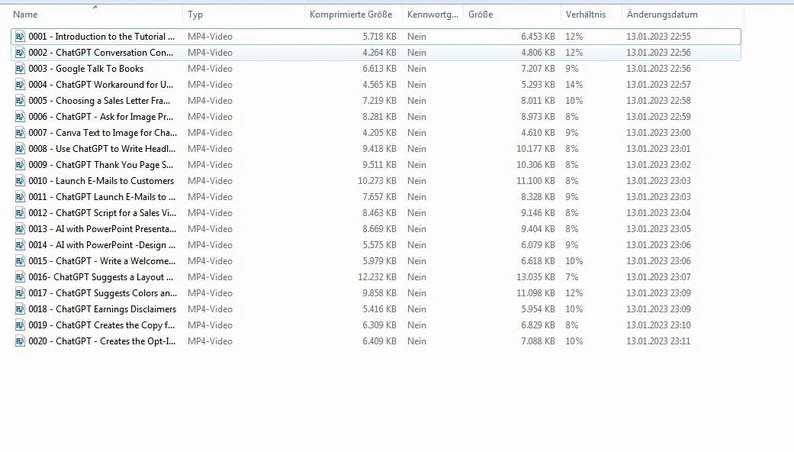Select the file icon for 0005 Choosing a Sales Letter
Viewport: 794px width, 452px height.
click(19, 100)
